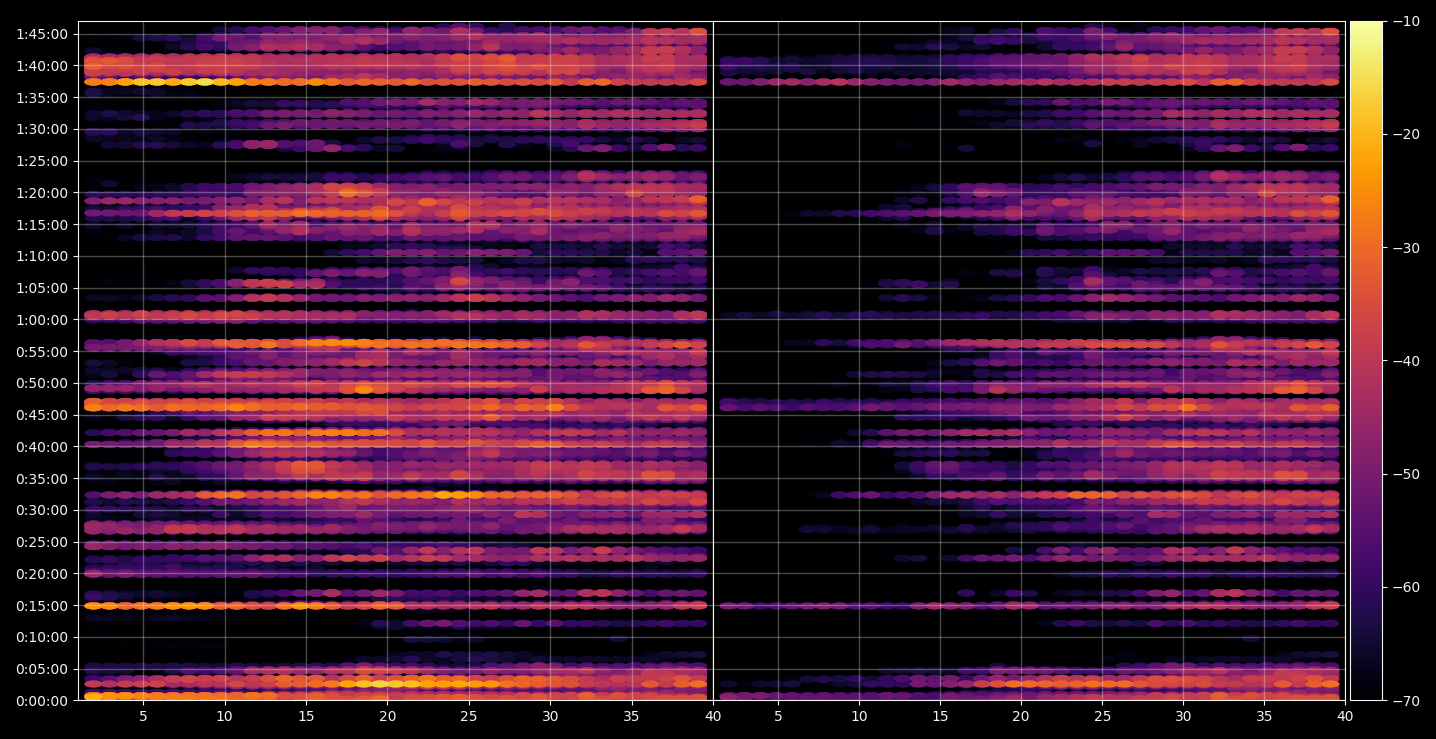Click x-axis label 15 under the left plot
This screenshot has height=739, width=1436.
click(306, 716)
